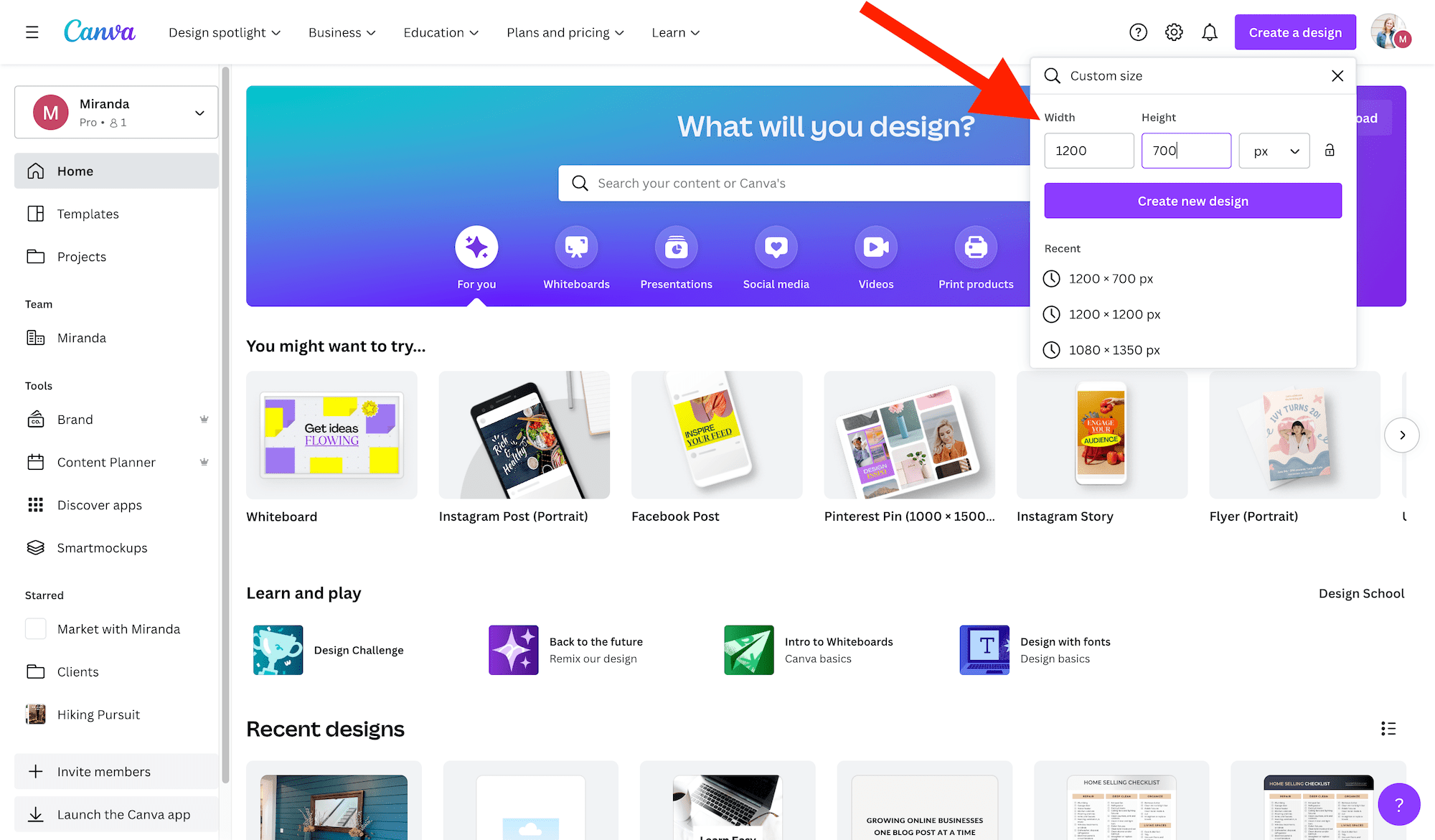Click the Search your content field
The image size is (1435, 840).
(794, 183)
